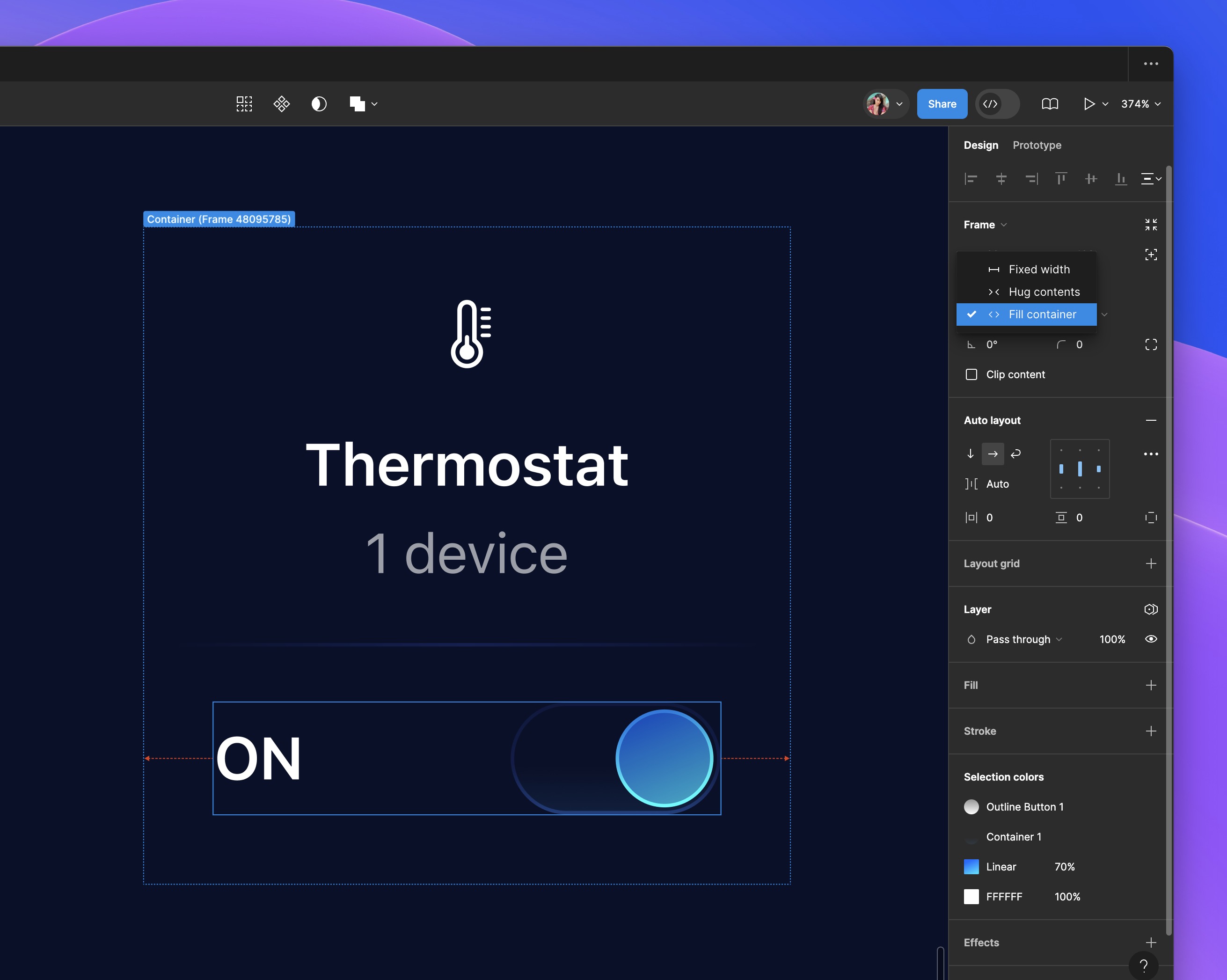1227x980 pixels.
Task: Set auto layout direction to vertical arrow
Action: [971, 453]
